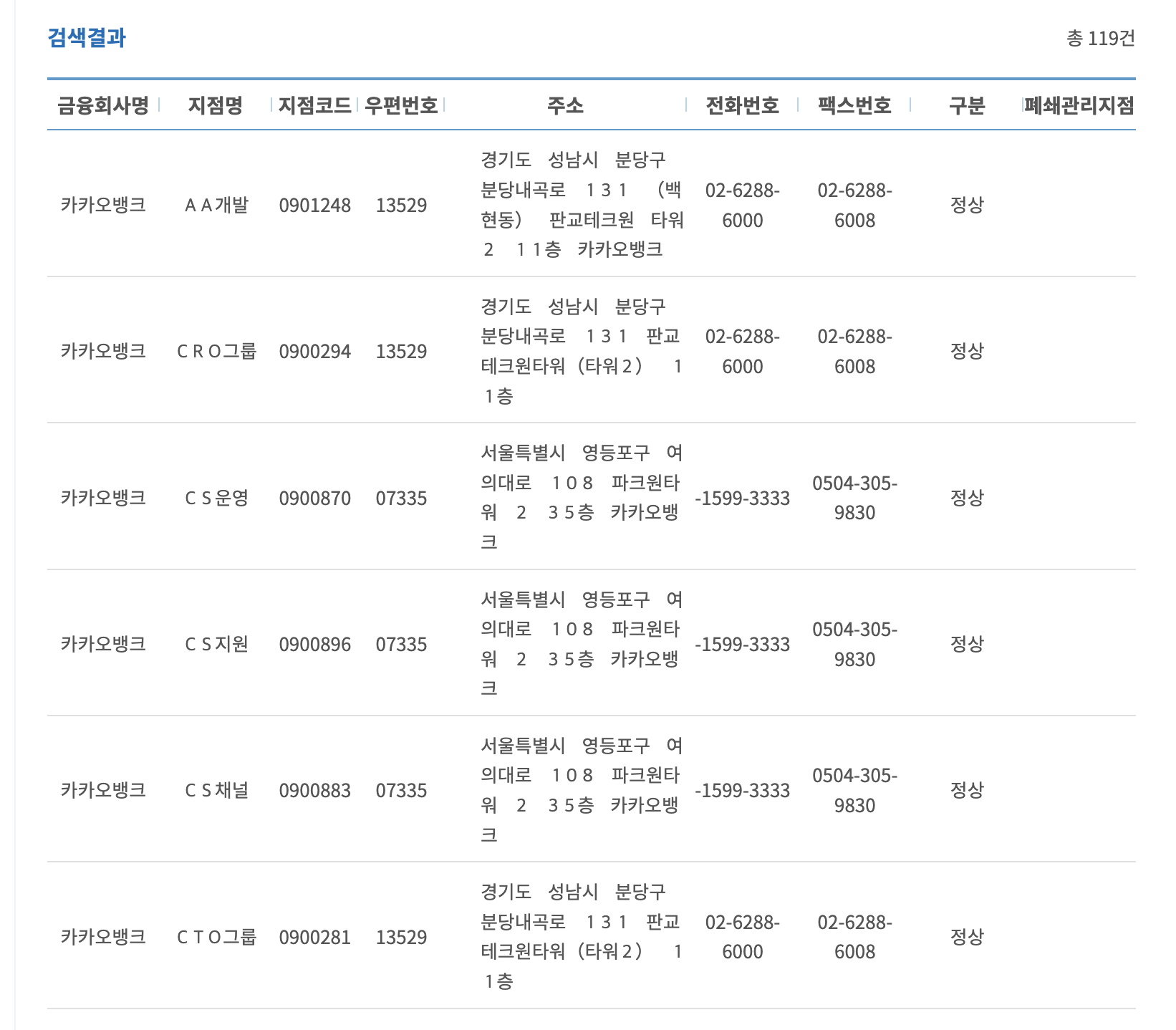Click 정상 status in ＣＴＯ그룹 row
1176x1030 pixels.
967,936
